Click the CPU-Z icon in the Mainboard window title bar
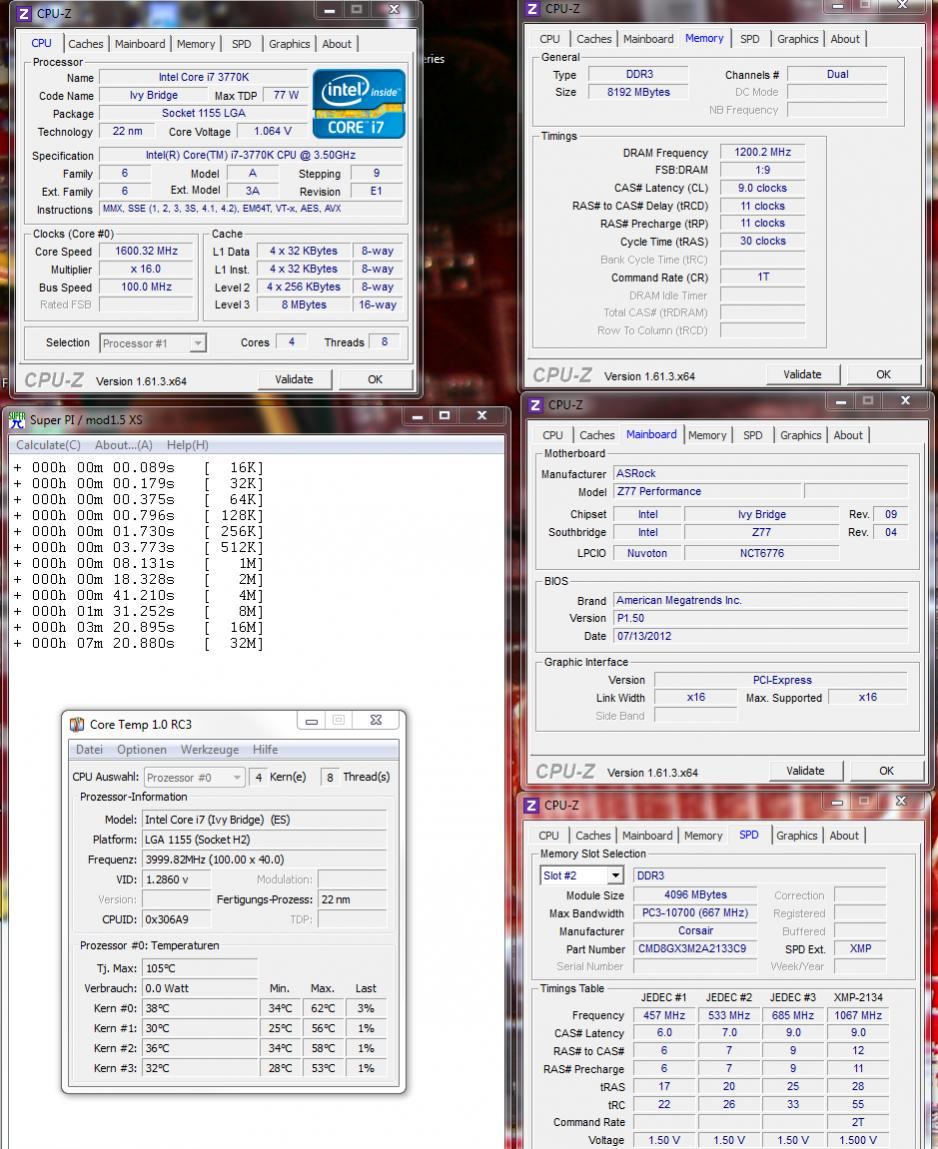This screenshot has width=938, height=1149. pos(536,405)
